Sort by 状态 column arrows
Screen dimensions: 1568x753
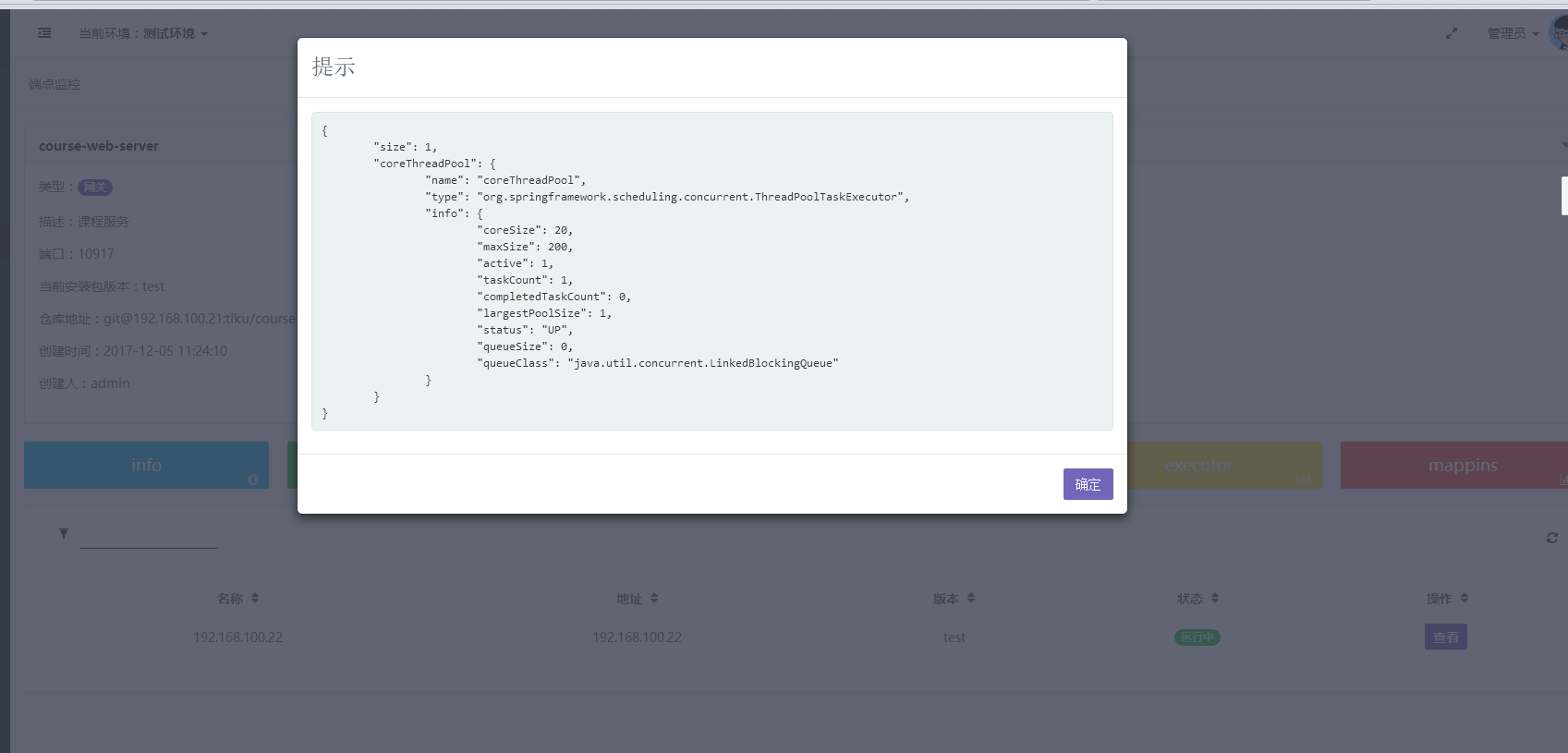coord(1215,599)
